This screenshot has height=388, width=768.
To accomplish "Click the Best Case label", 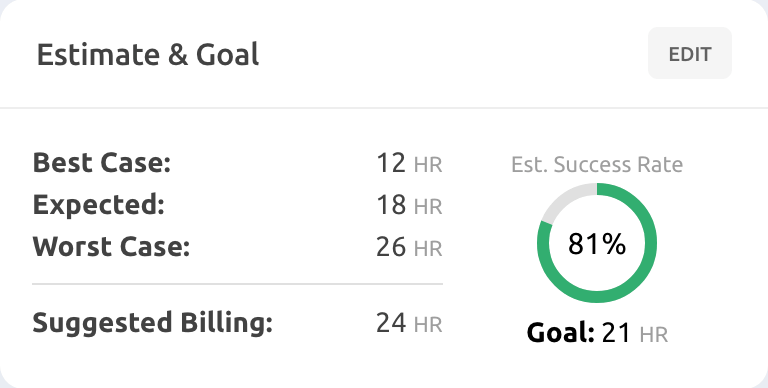I will pyautogui.click(x=101, y=163).
